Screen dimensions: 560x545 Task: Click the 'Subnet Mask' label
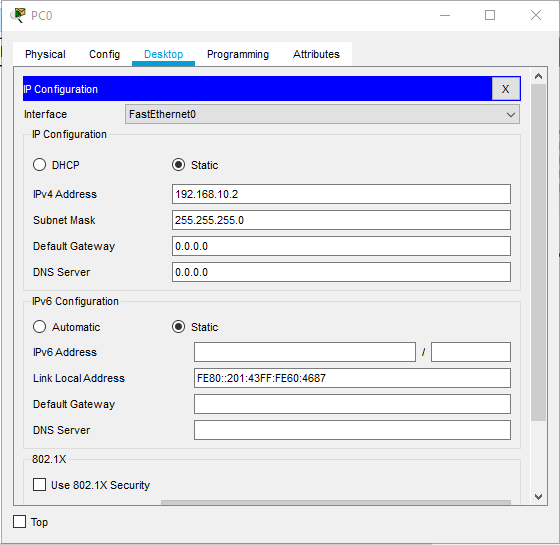(x=64, y=220)
